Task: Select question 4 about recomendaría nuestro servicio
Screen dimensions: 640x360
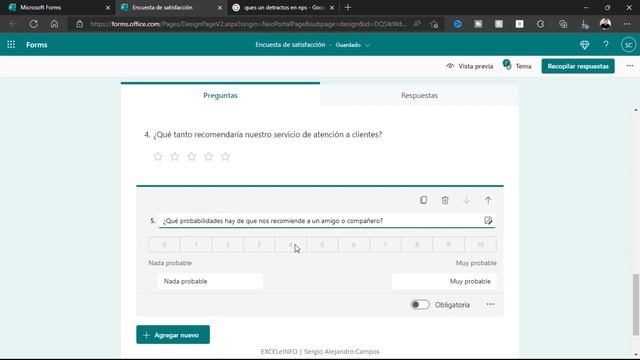Action: [x=263, y=134]
